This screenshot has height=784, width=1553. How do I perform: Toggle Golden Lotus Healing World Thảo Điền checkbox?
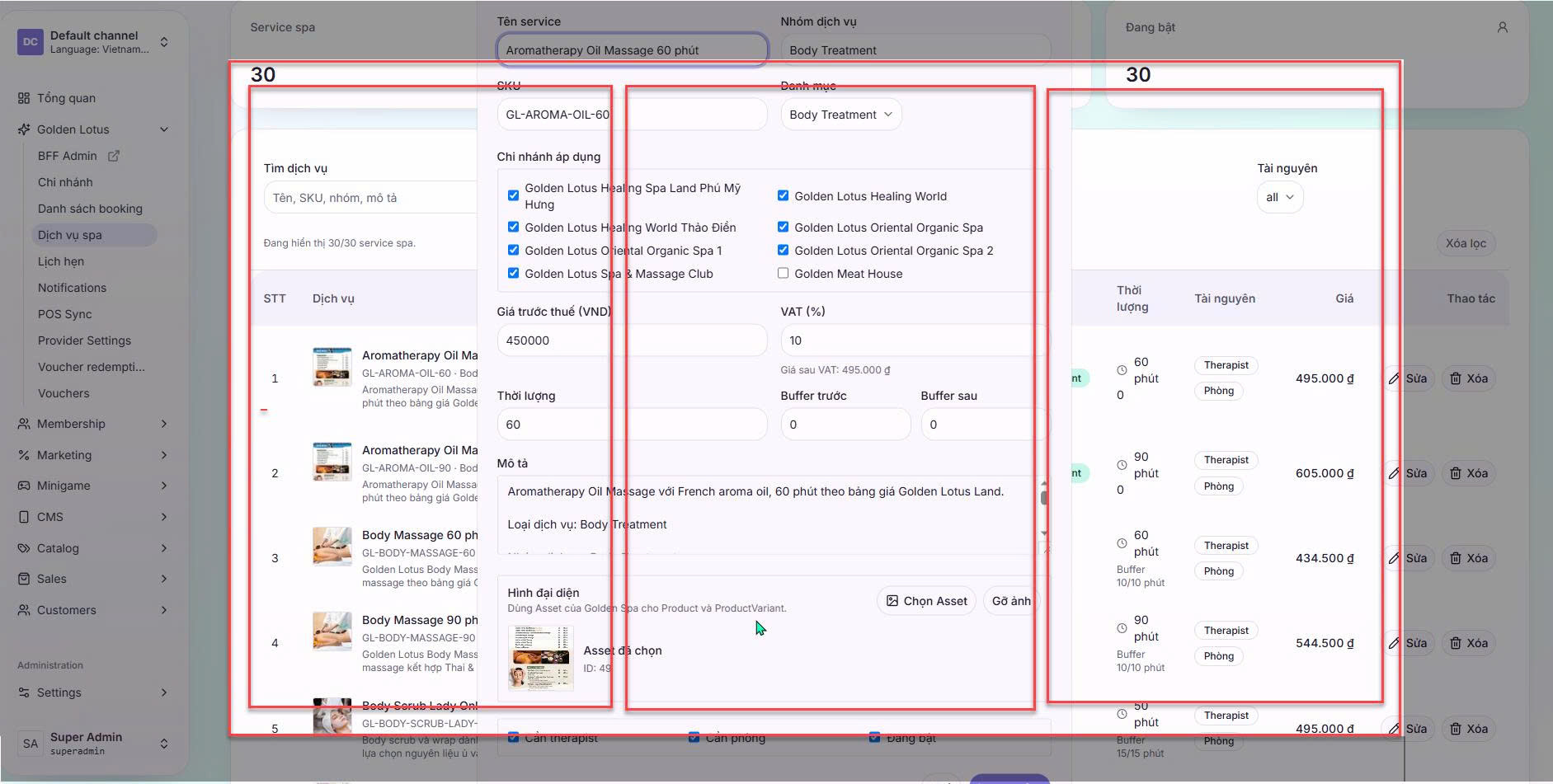click(x=513, y=227)
